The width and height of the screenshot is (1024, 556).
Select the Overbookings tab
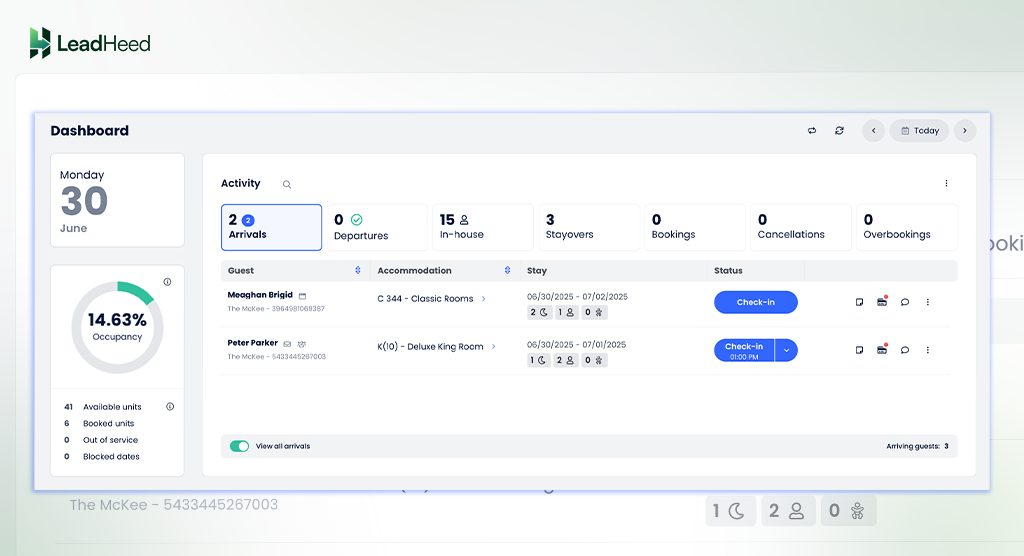coord(906,227)
